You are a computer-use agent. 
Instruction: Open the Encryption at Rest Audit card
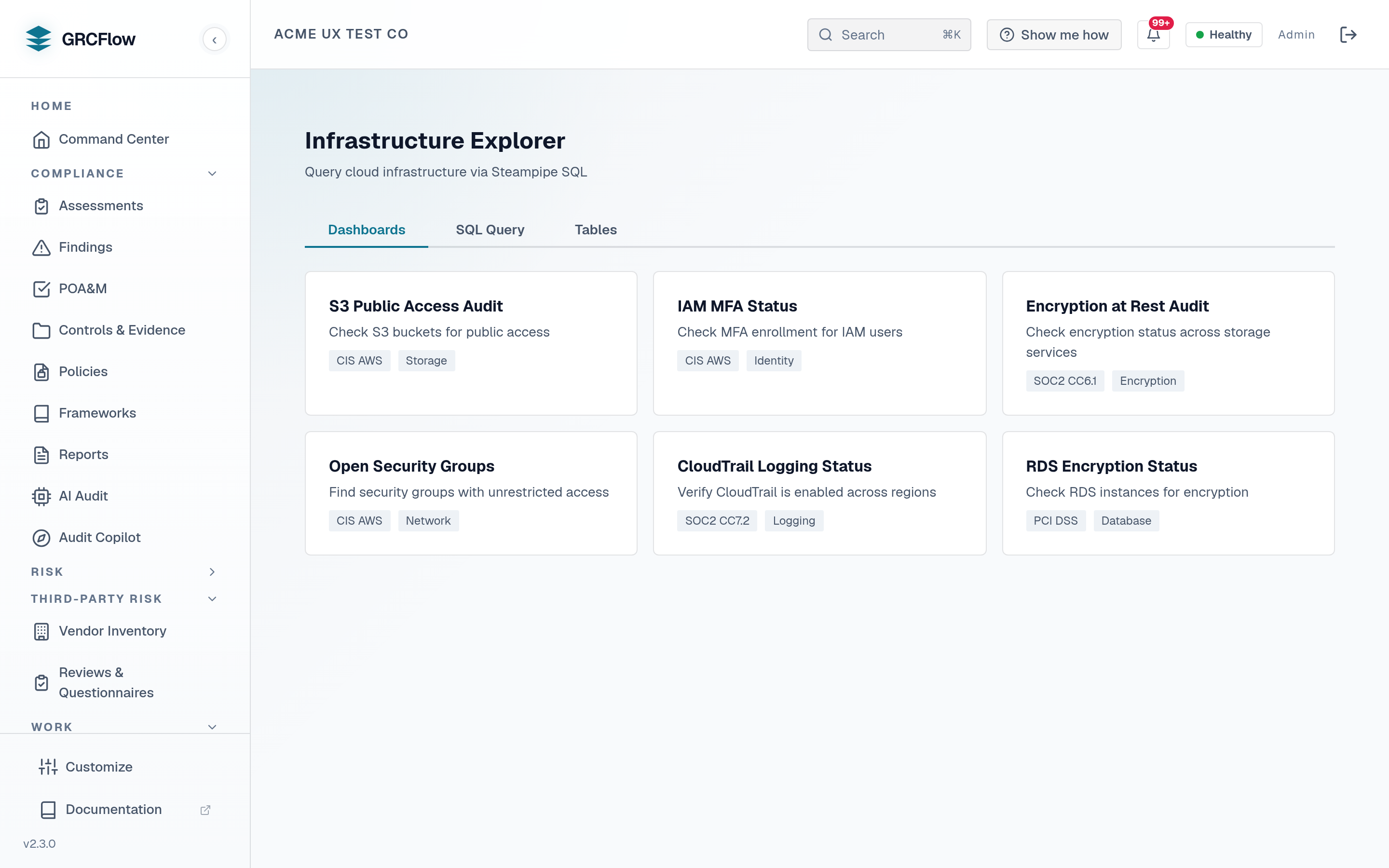pyautogui.click(x=1168, y=343)
